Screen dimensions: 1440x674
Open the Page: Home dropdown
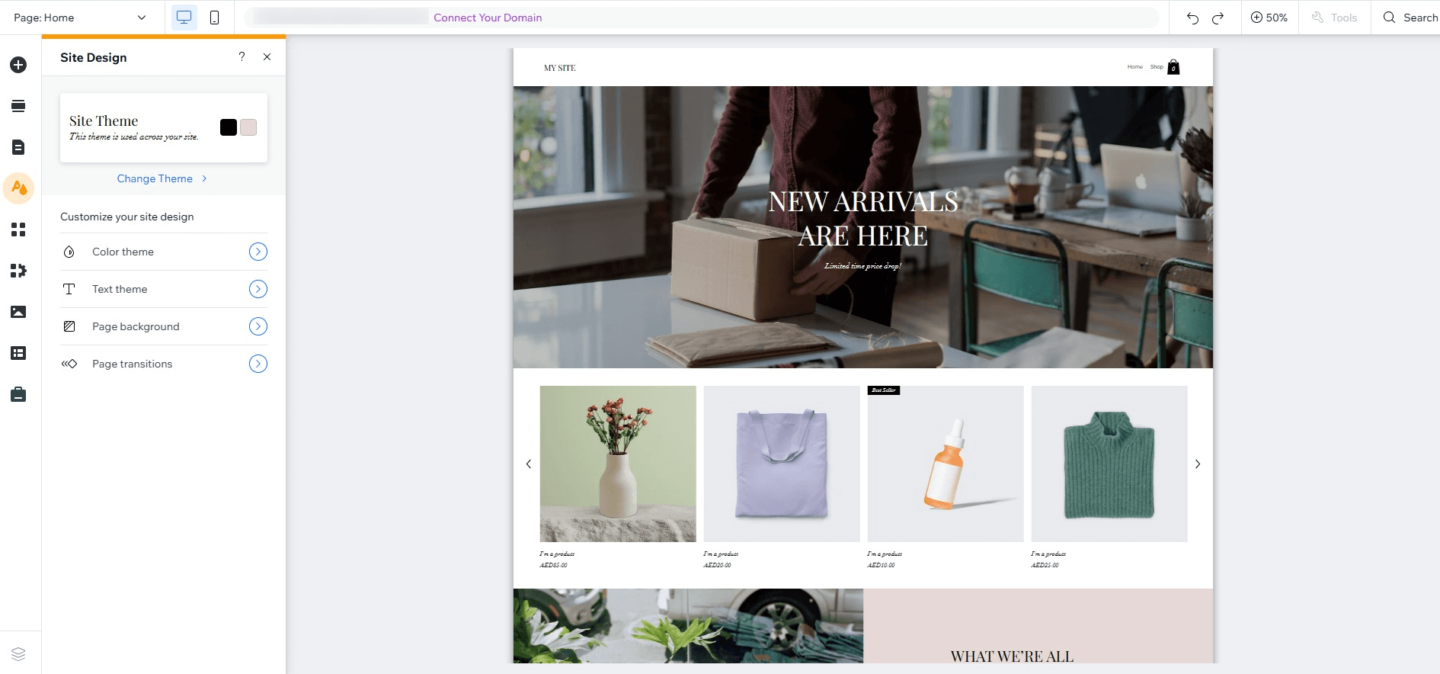[80, 17]
